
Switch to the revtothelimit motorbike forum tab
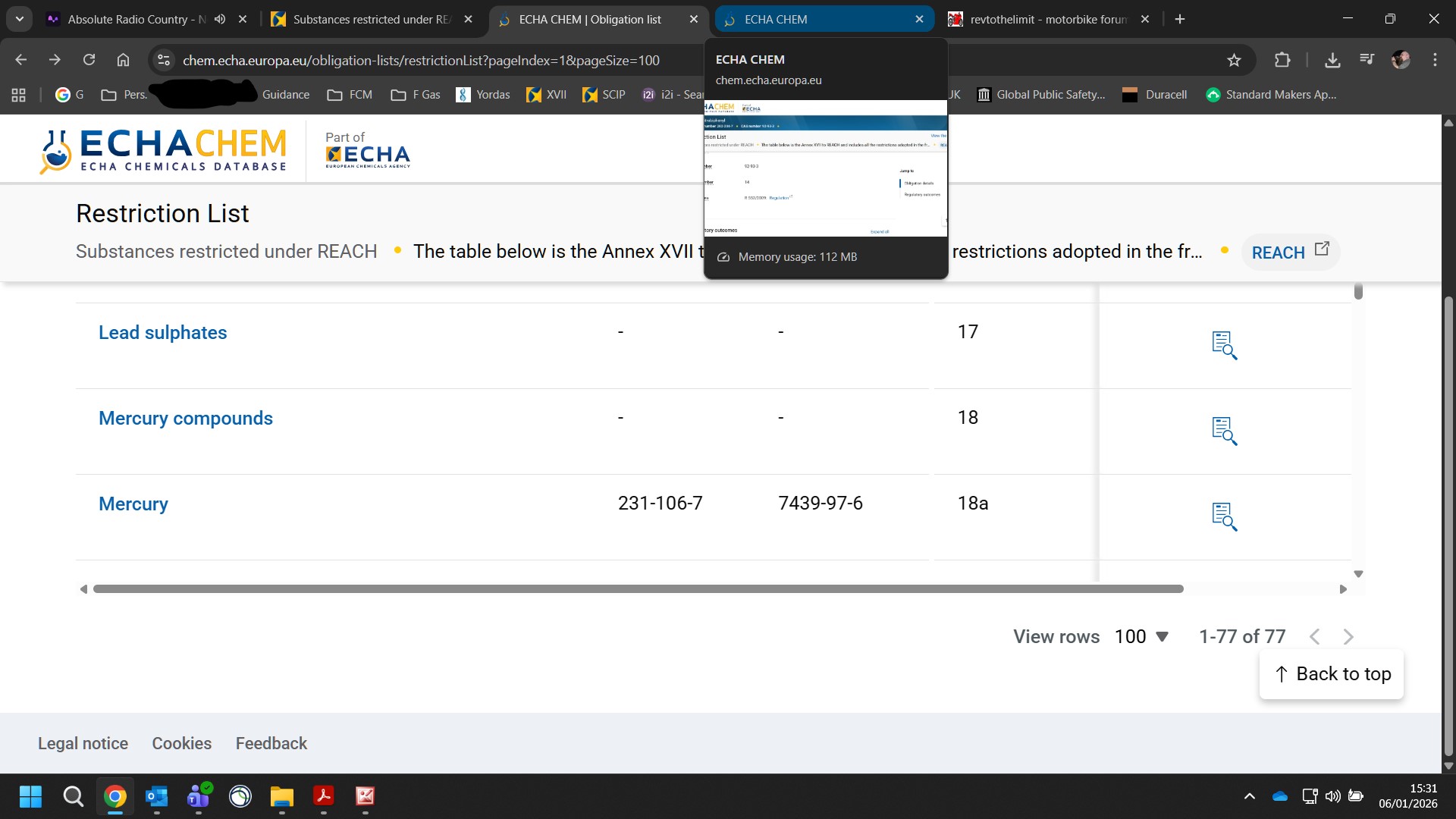(x=1048, y=19)
